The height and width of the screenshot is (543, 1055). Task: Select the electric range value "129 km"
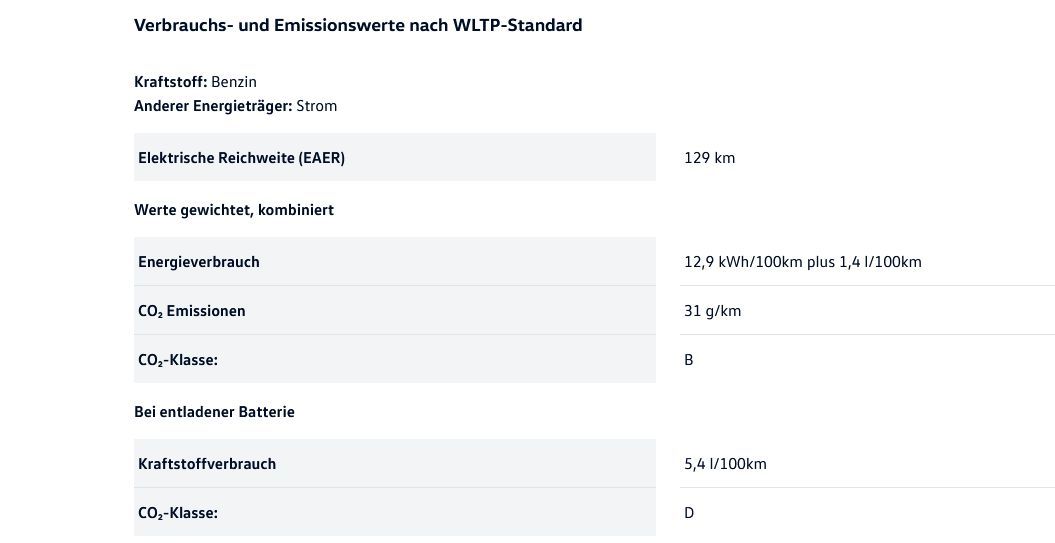(710, 158)
